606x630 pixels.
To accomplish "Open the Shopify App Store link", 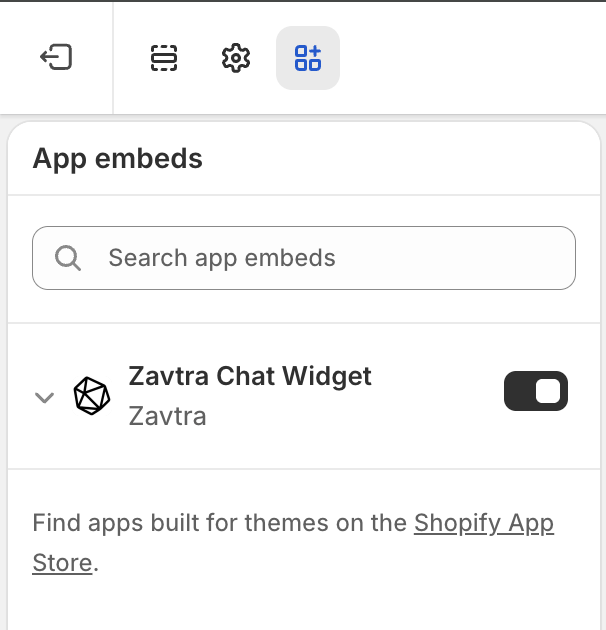I will pos(483,523).
